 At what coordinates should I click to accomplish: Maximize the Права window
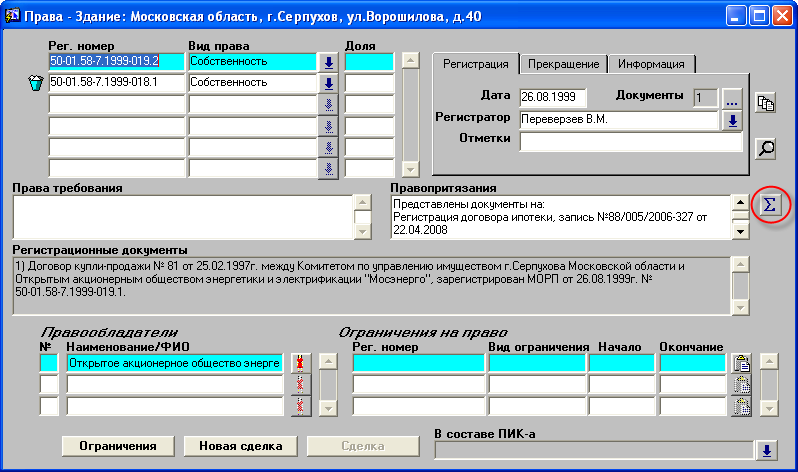759,16
